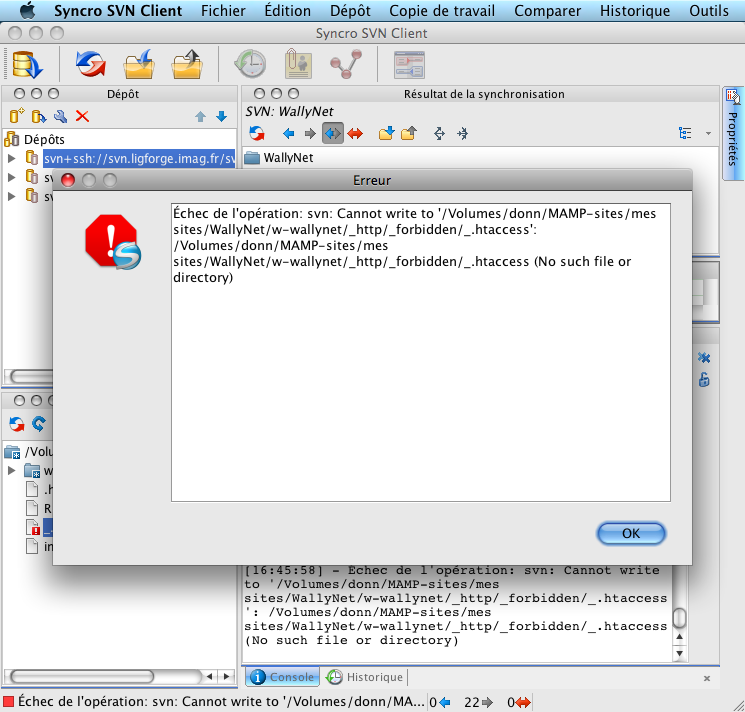Open the sync view dropdown arrow
This screenshot has height=712, width=745.
(x=708, y=133)
